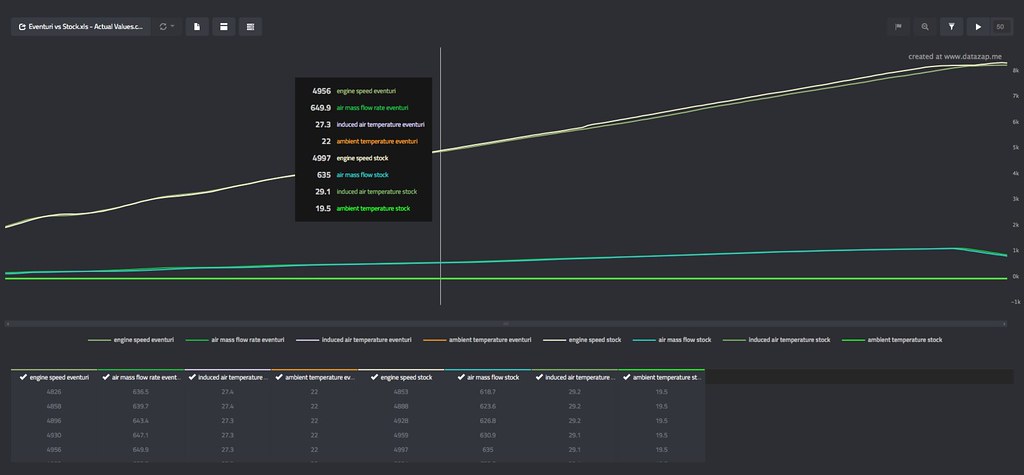Open the refresh dropdown arrow

(x=173, y=26)
